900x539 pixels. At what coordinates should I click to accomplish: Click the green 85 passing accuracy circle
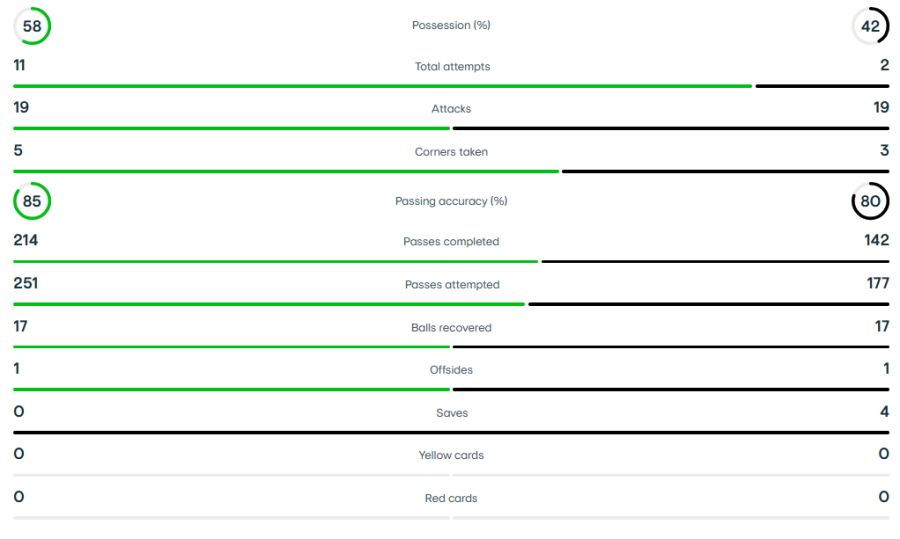click(32, 201)
